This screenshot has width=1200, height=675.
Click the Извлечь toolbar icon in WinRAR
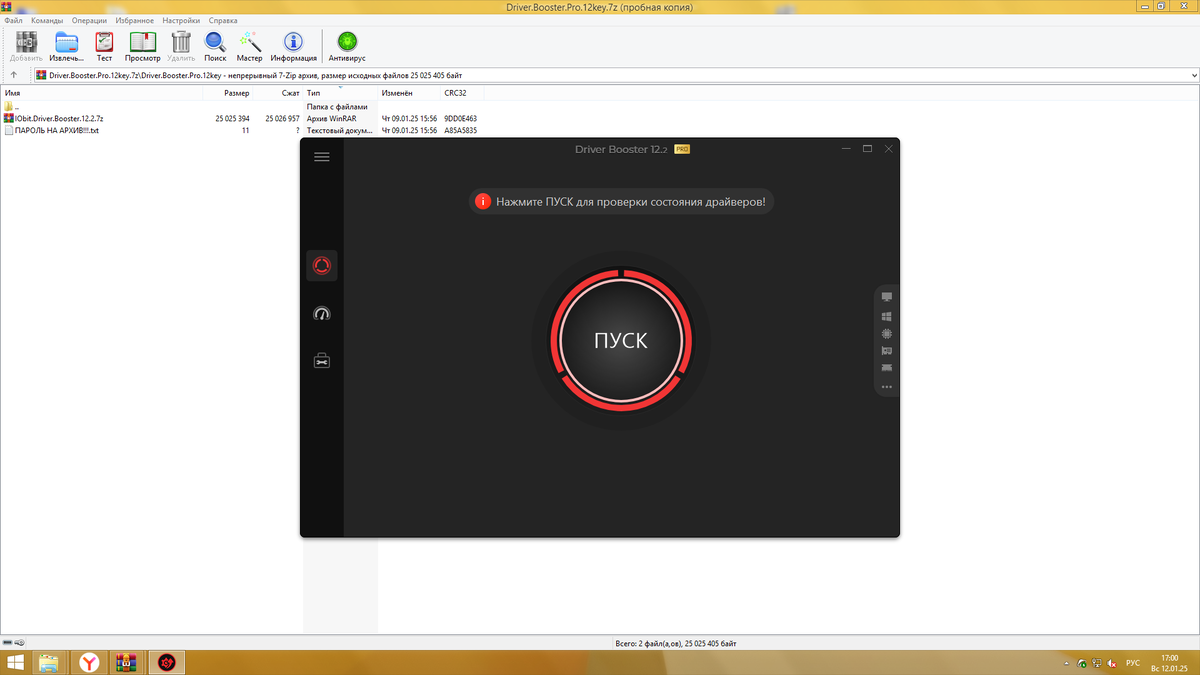pos(67,46)
